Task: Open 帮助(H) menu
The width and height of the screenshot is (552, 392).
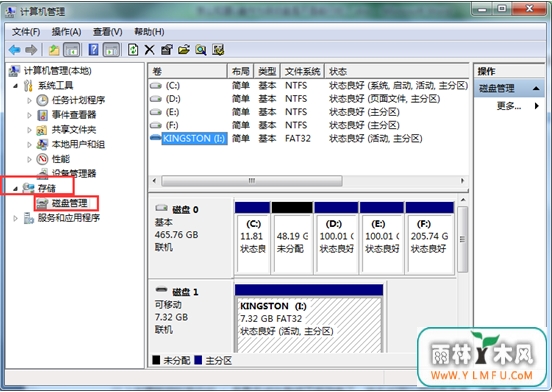Action: [149, 32]
